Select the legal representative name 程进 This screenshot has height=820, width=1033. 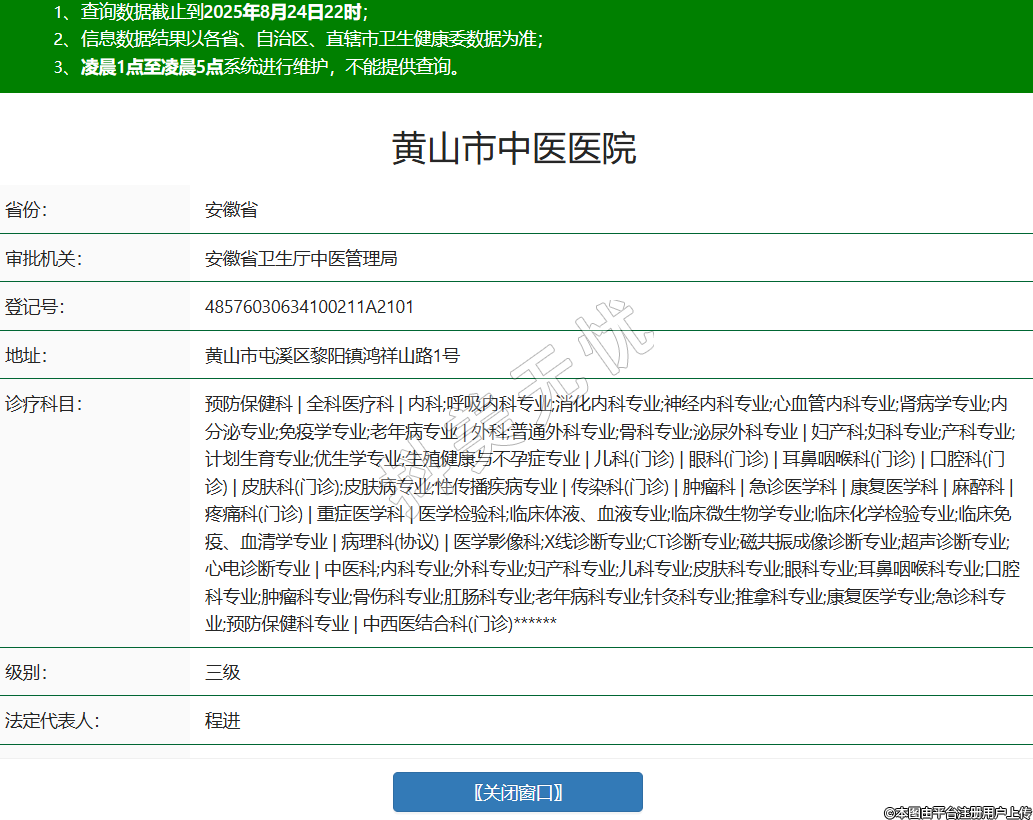pos(223,720)
